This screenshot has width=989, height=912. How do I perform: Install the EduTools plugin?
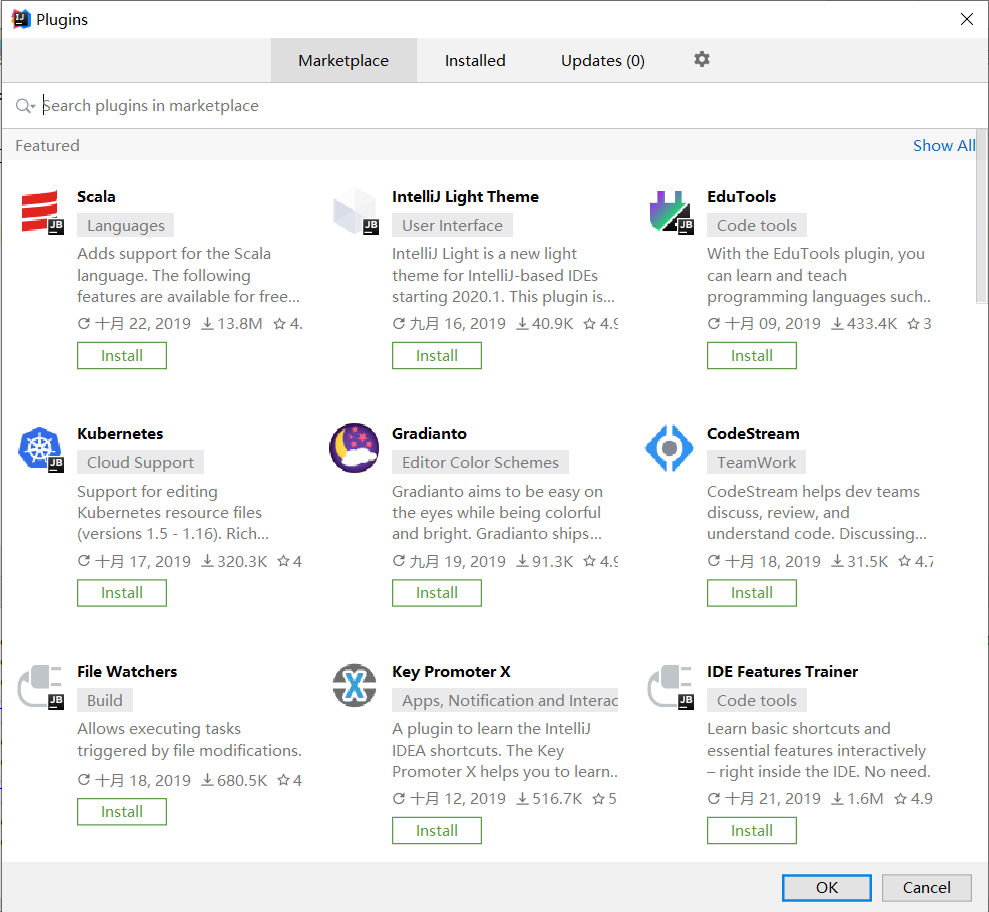tap(751, 356)
